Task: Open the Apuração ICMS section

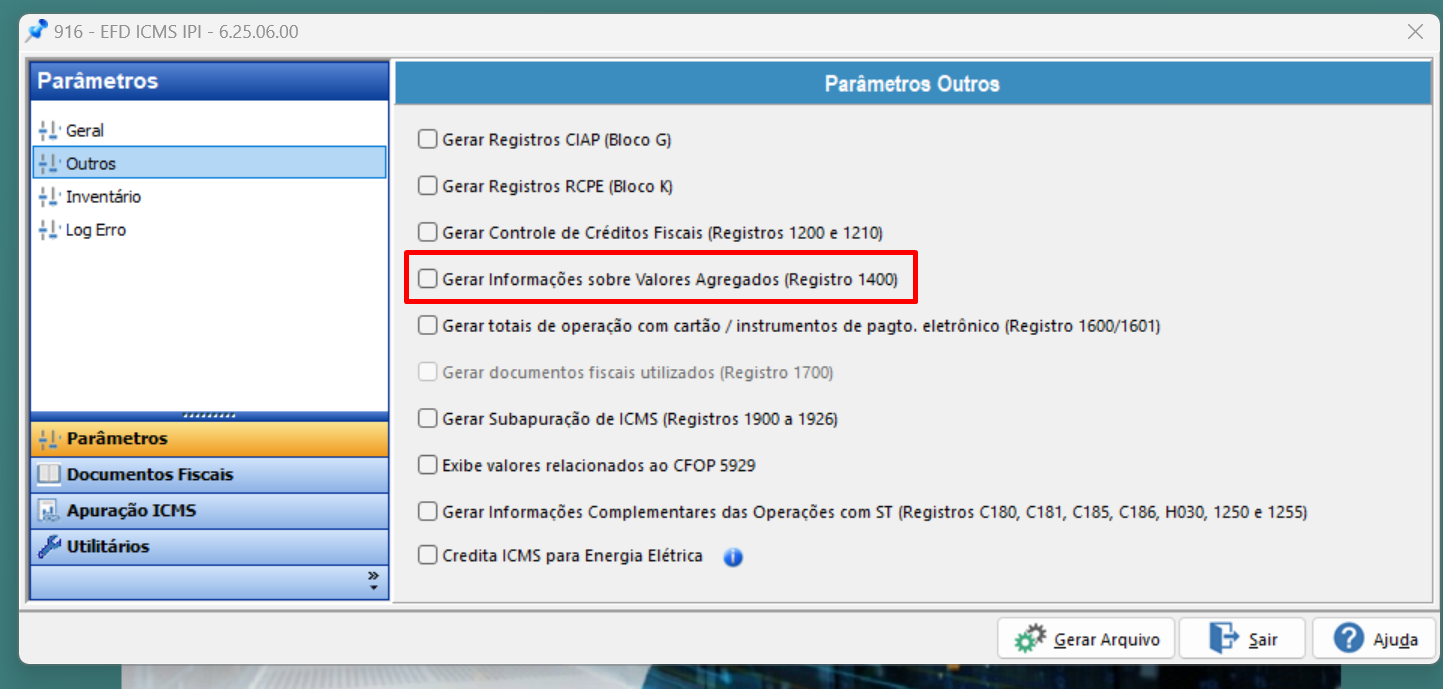Action: click(209, 510)
